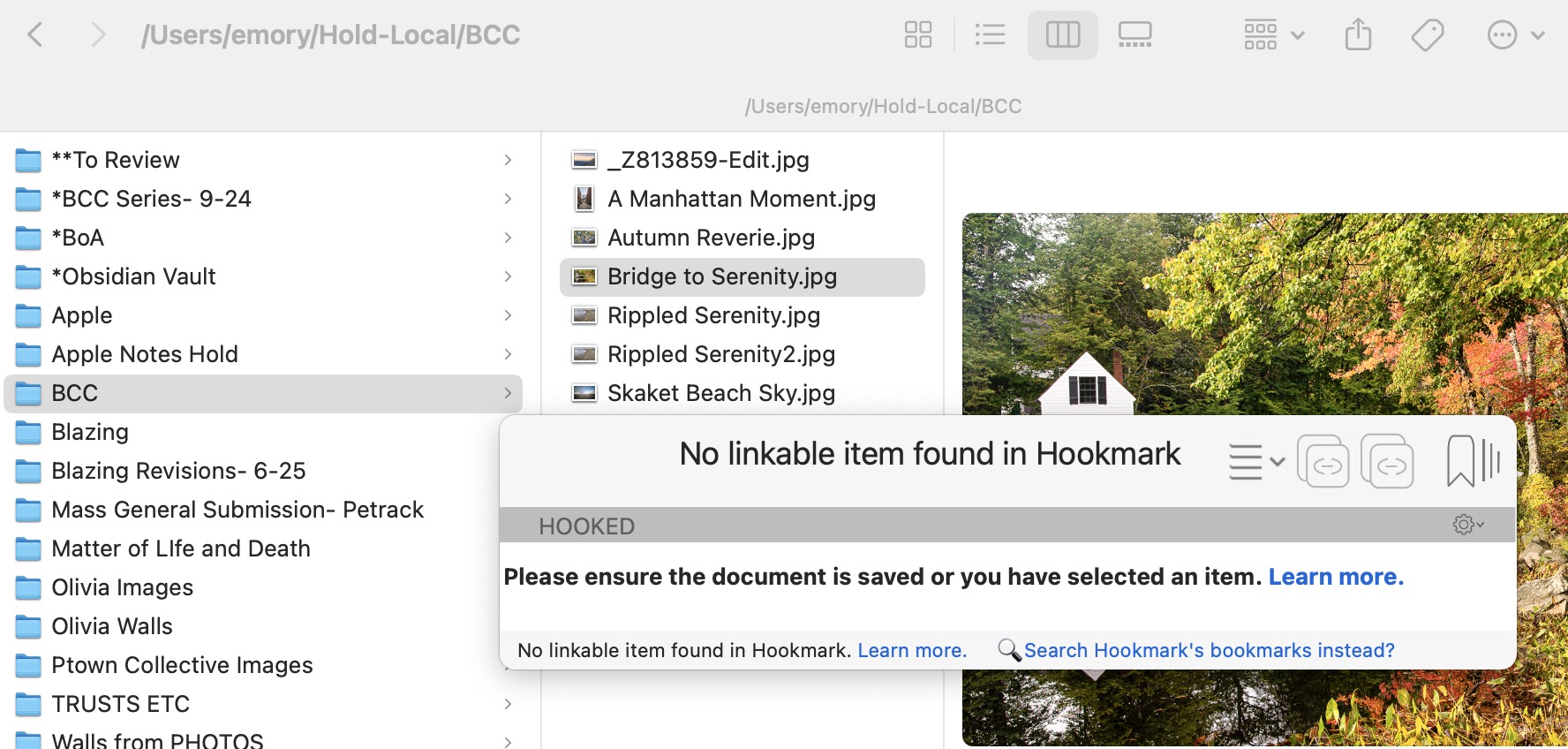Open Hookmark's title list menu
The height and width of the screenshot is (749, 1568).
[1255, 462]
